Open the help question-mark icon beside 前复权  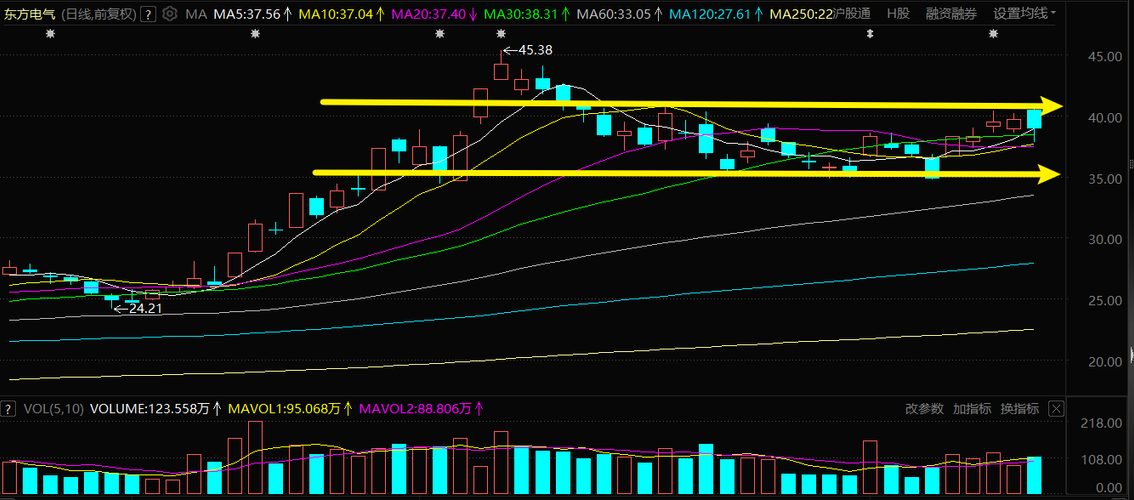tap(148, 14)
